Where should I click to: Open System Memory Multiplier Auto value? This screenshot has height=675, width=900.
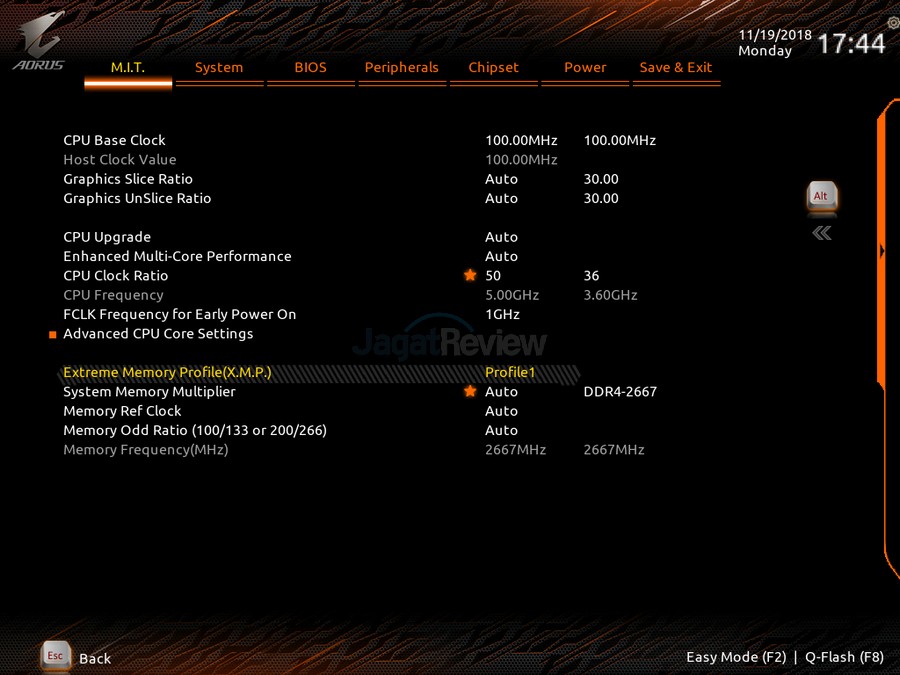click(501, 392)
